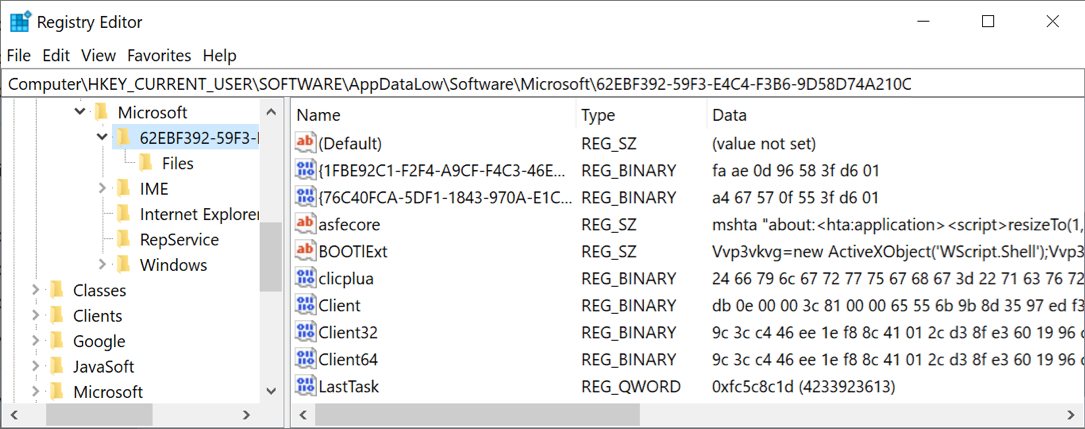The height and width of the screenshot is (429, 1085).
Task: Select the Client64 value name
Action: 348,359
